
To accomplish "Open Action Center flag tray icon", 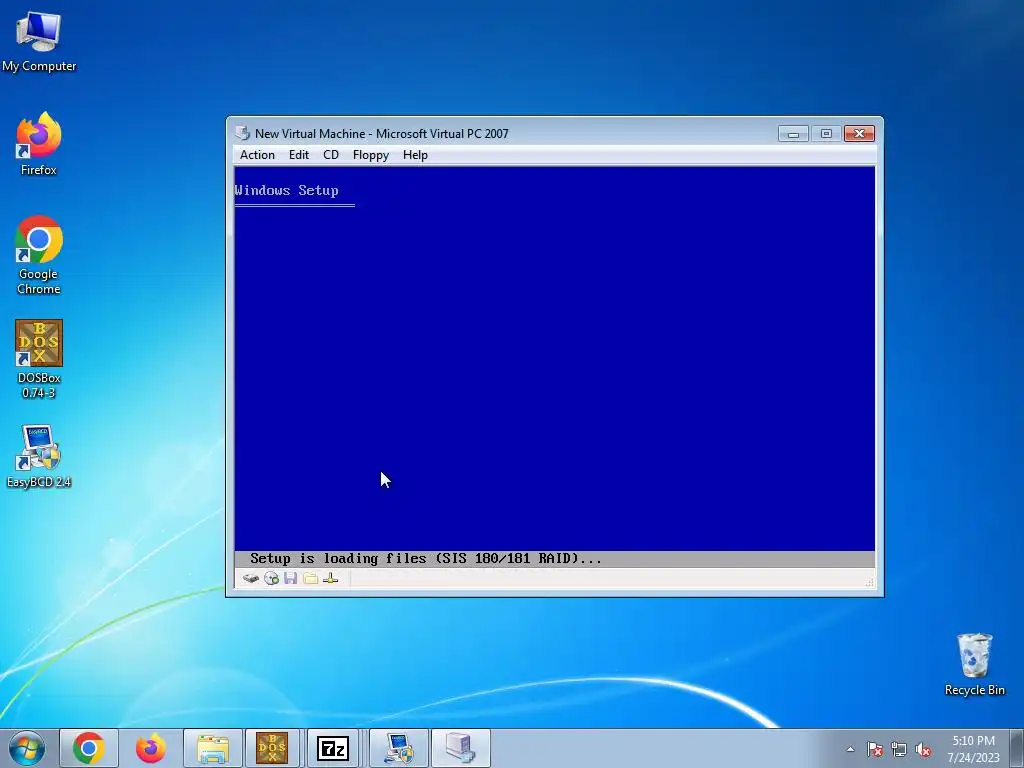I will coord(875,749).
